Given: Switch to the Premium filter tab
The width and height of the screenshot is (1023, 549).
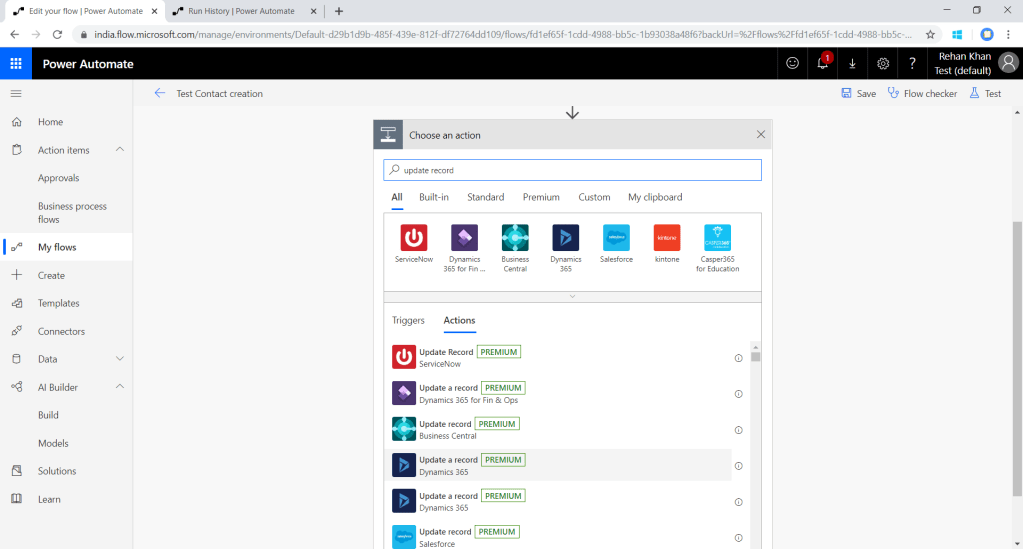Looking at the screenshot, I should pos(541,197).
